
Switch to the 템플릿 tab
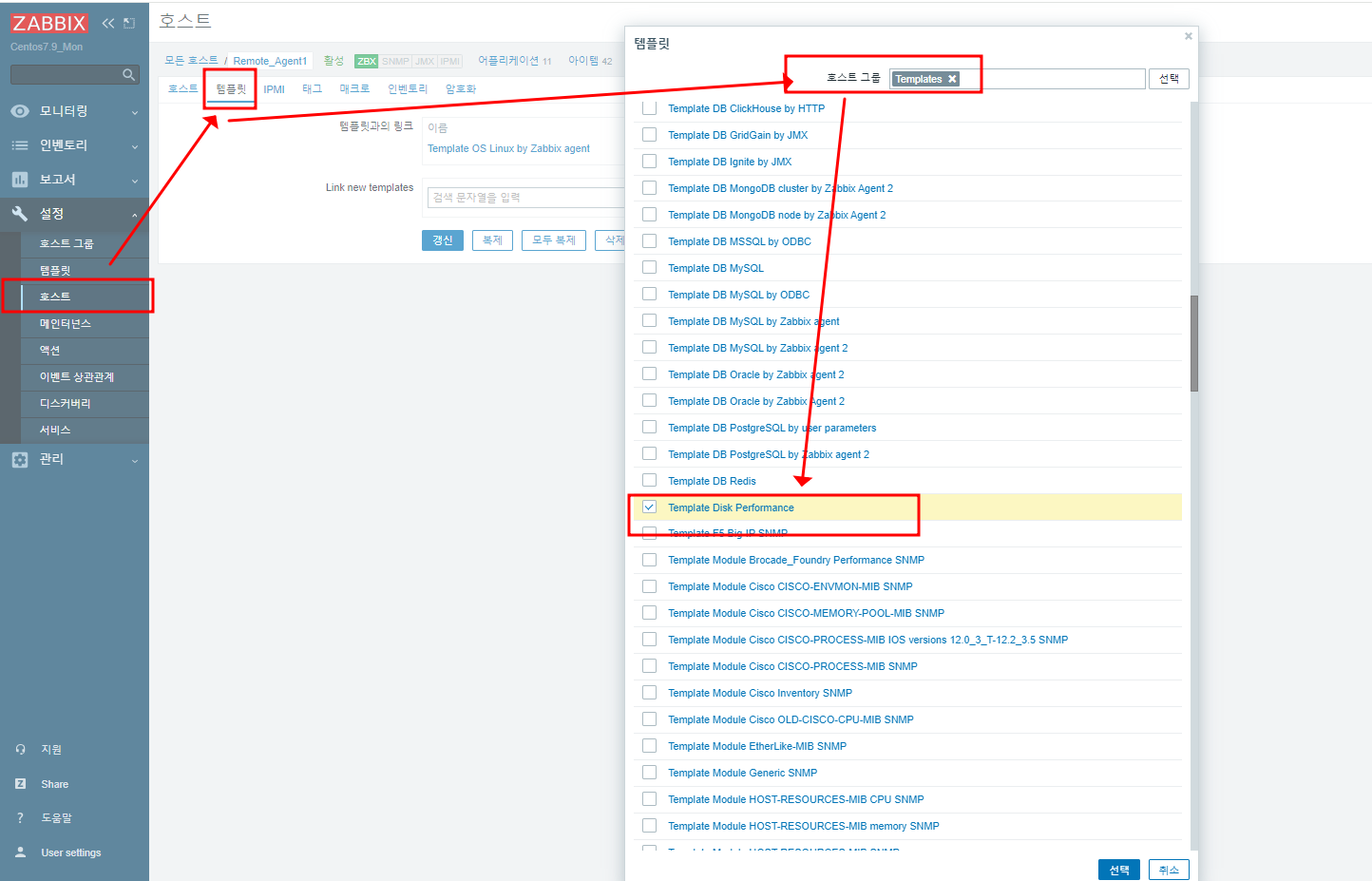[231, 88]
